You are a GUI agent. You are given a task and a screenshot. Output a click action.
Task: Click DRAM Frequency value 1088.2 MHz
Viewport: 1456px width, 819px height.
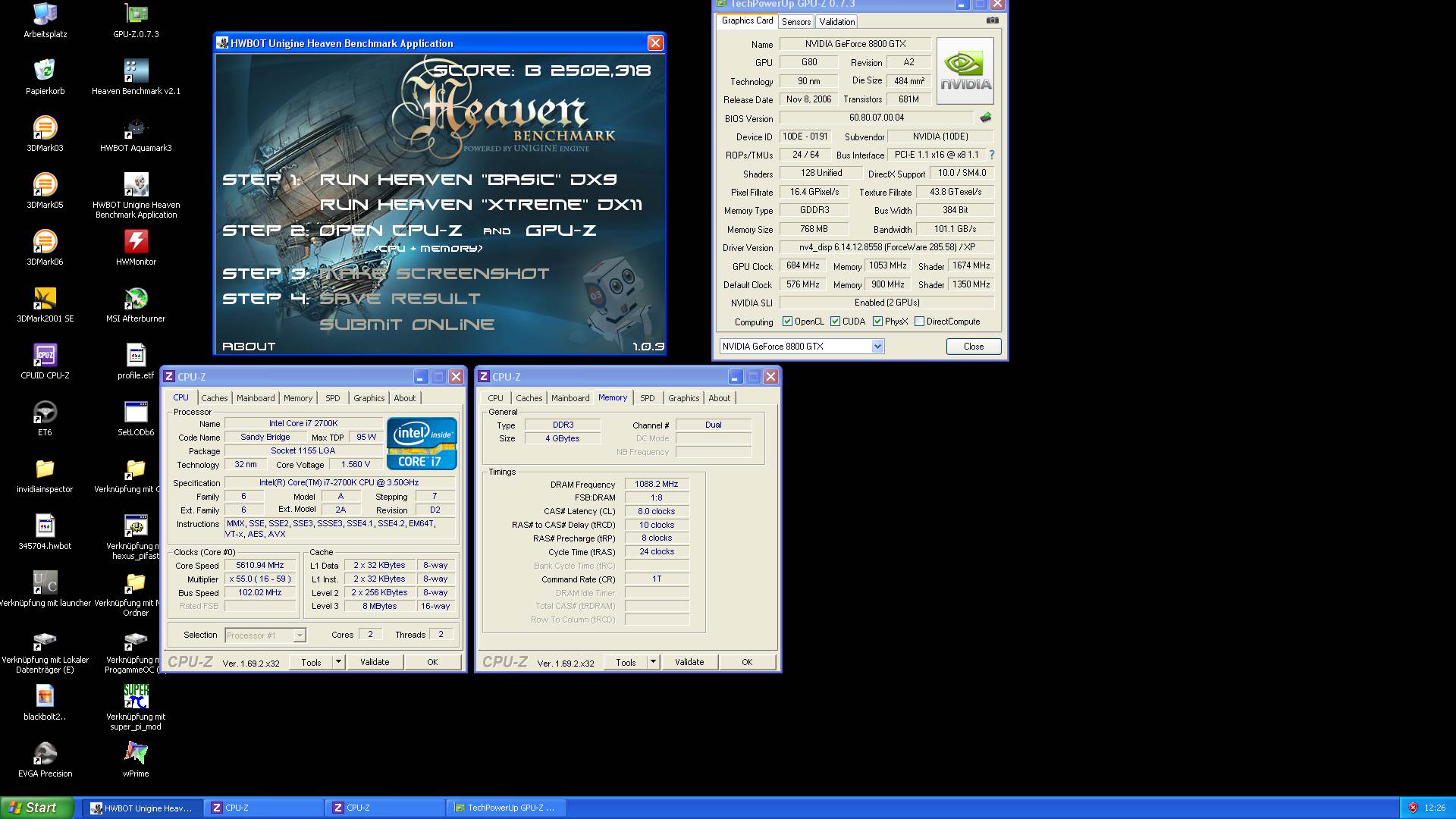pos(657,484)
